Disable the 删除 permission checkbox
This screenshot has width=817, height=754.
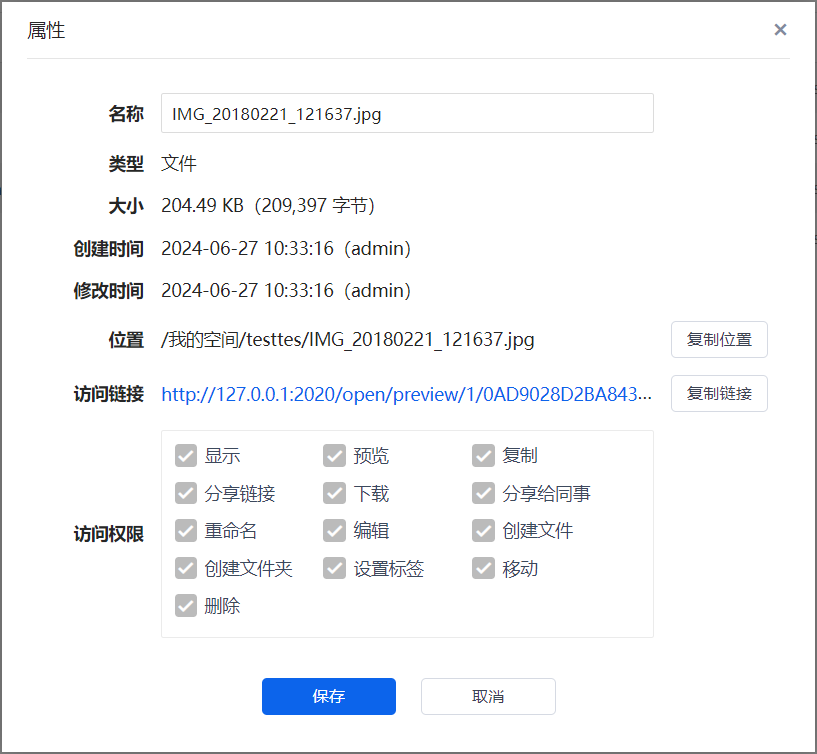point(186,606)
